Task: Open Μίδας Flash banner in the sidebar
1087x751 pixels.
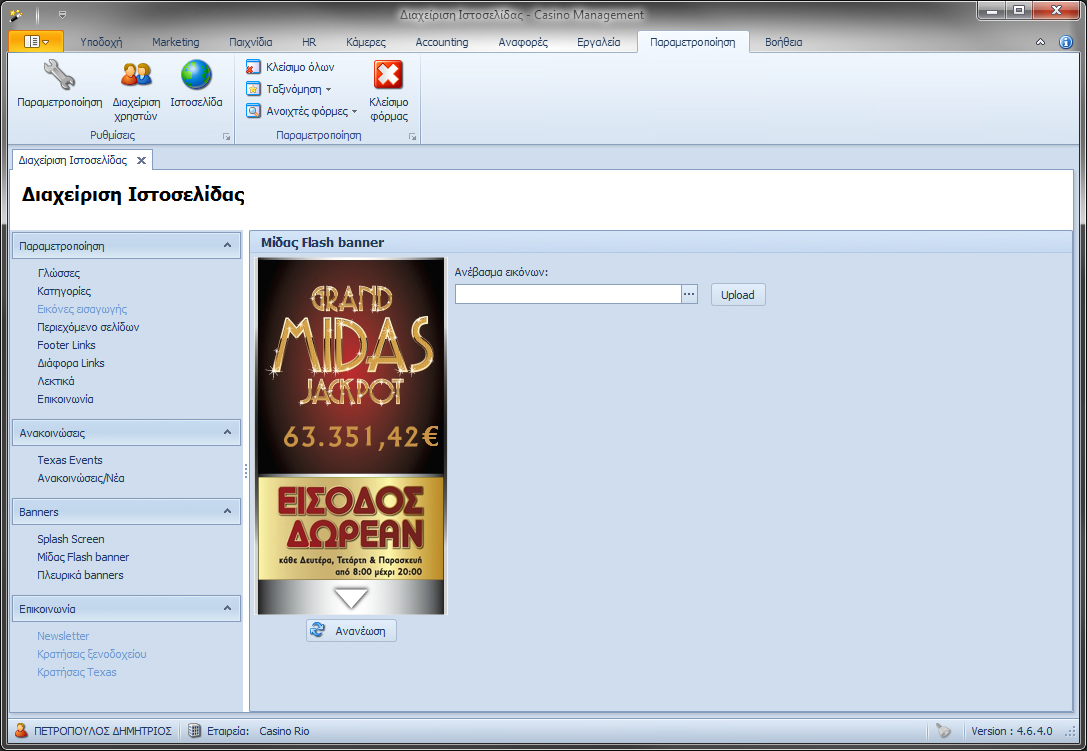Action: (x=83, y=558)
